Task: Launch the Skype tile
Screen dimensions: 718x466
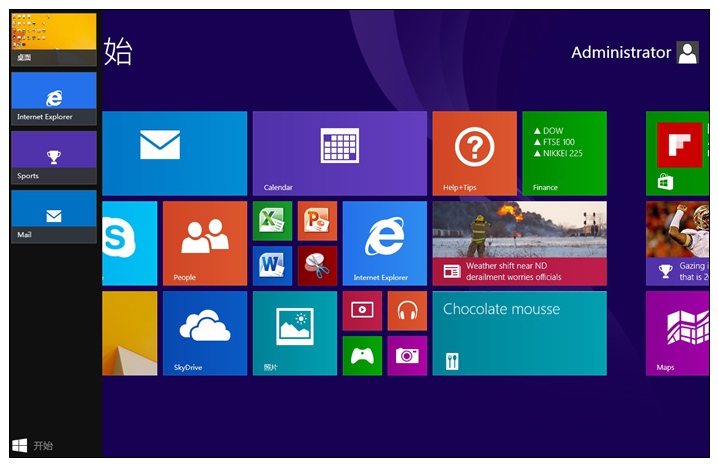Action: pos(130,243)
